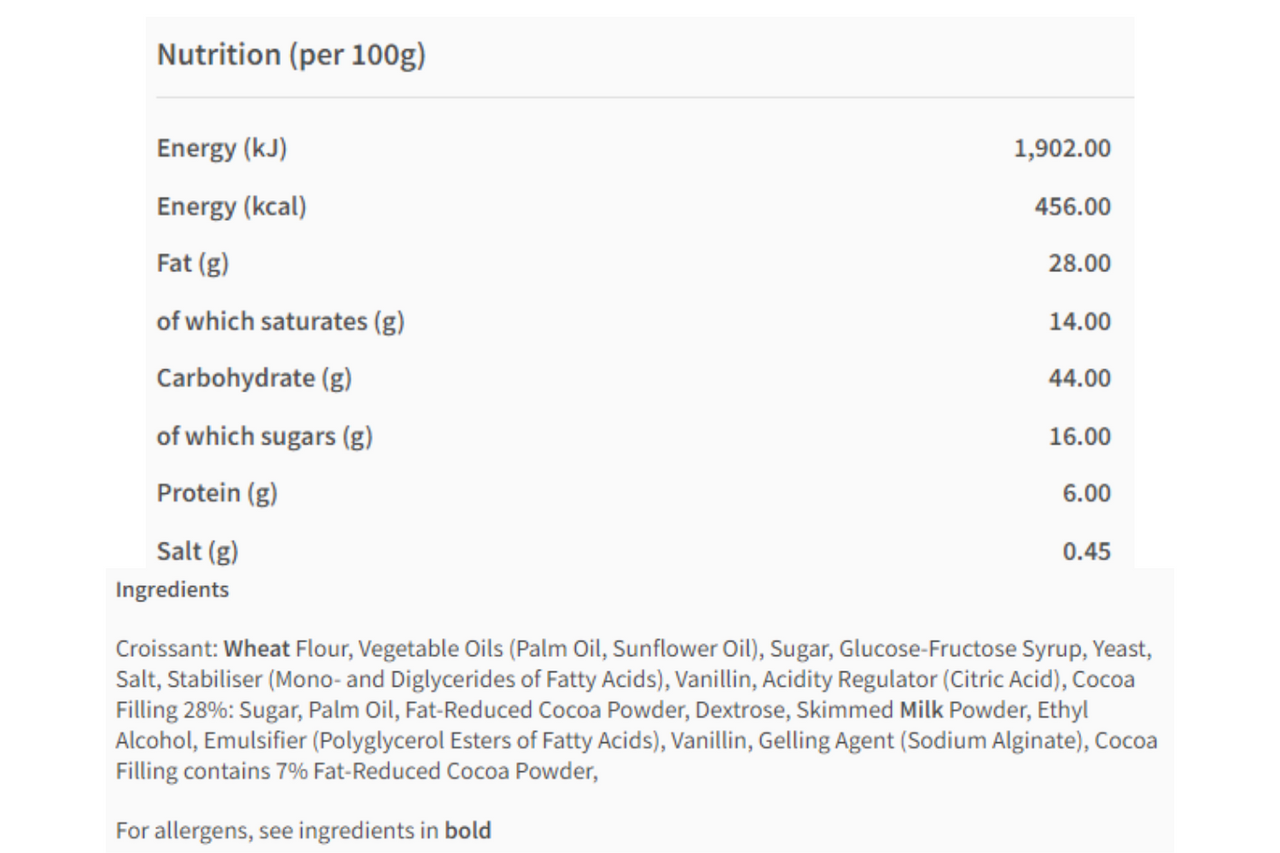Click the Energy (kcal) label
Screen dimensions: 1280x853
pyautogui.click(x=231, y=207)
